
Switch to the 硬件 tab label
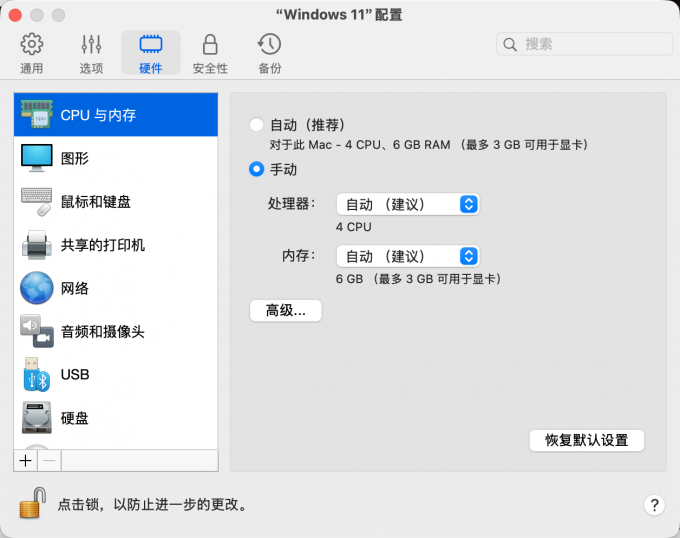[x=151, y=68]
